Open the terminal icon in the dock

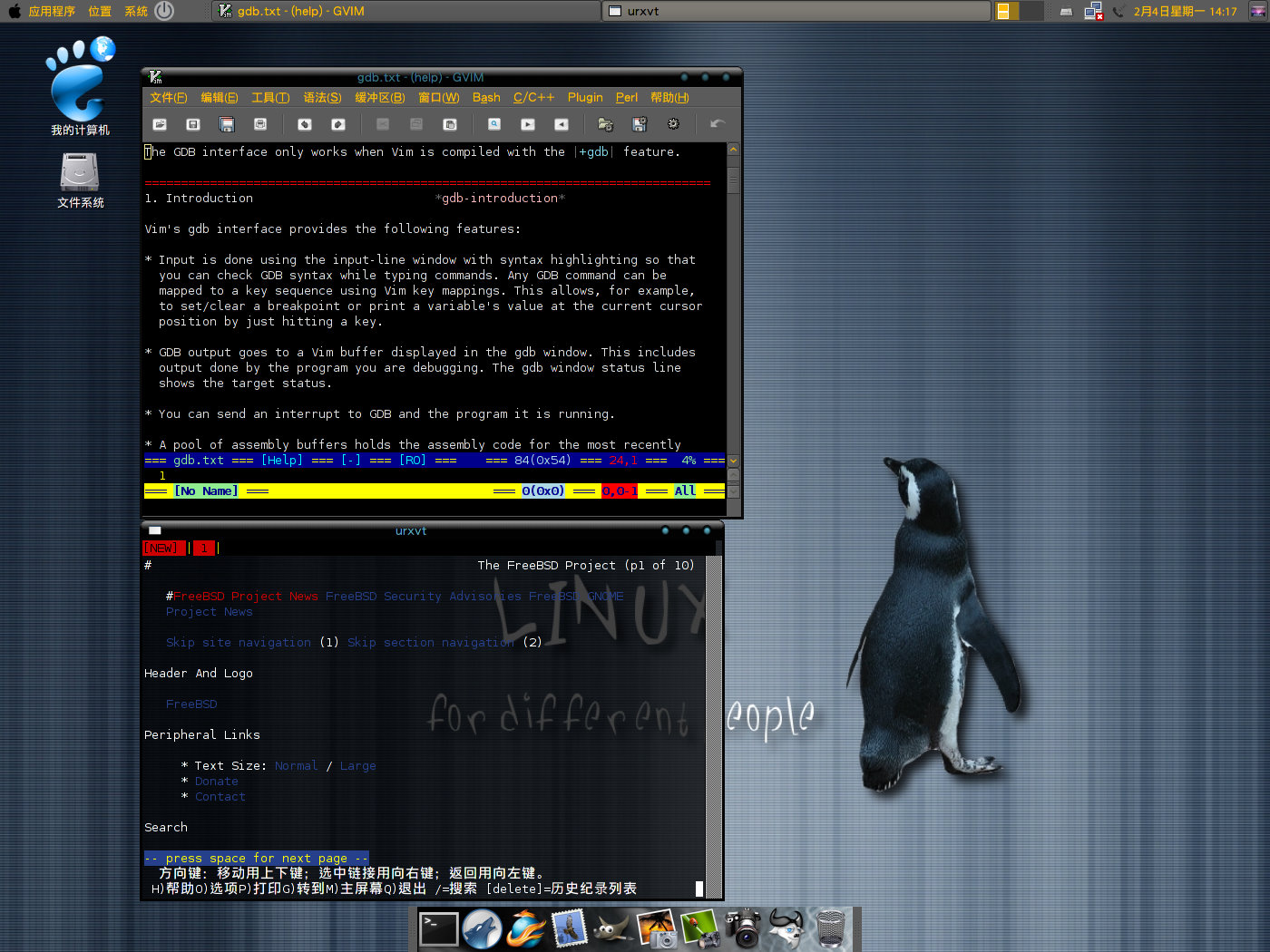coord(438,928)
